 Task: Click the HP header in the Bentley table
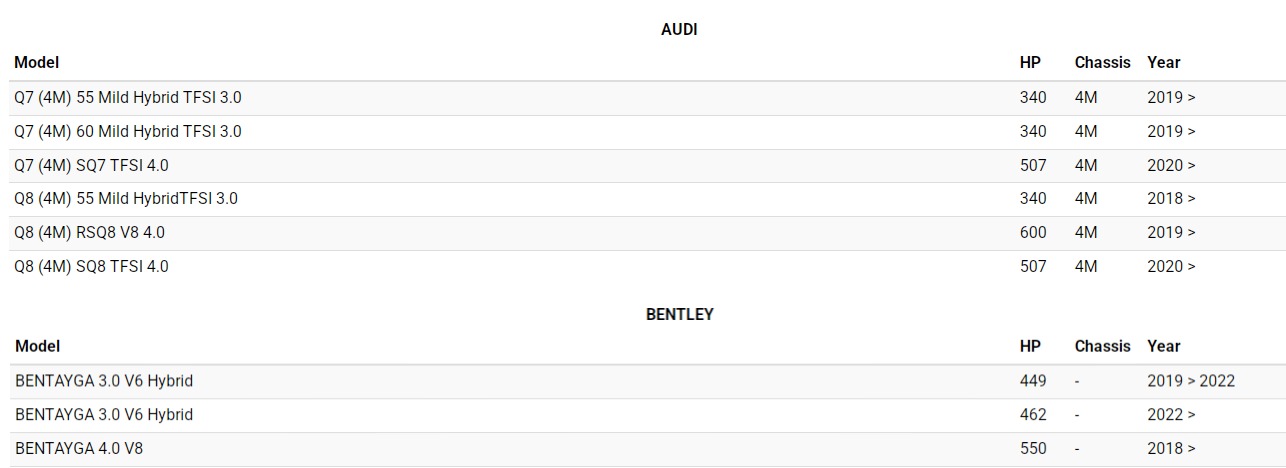click(1030, 346)
